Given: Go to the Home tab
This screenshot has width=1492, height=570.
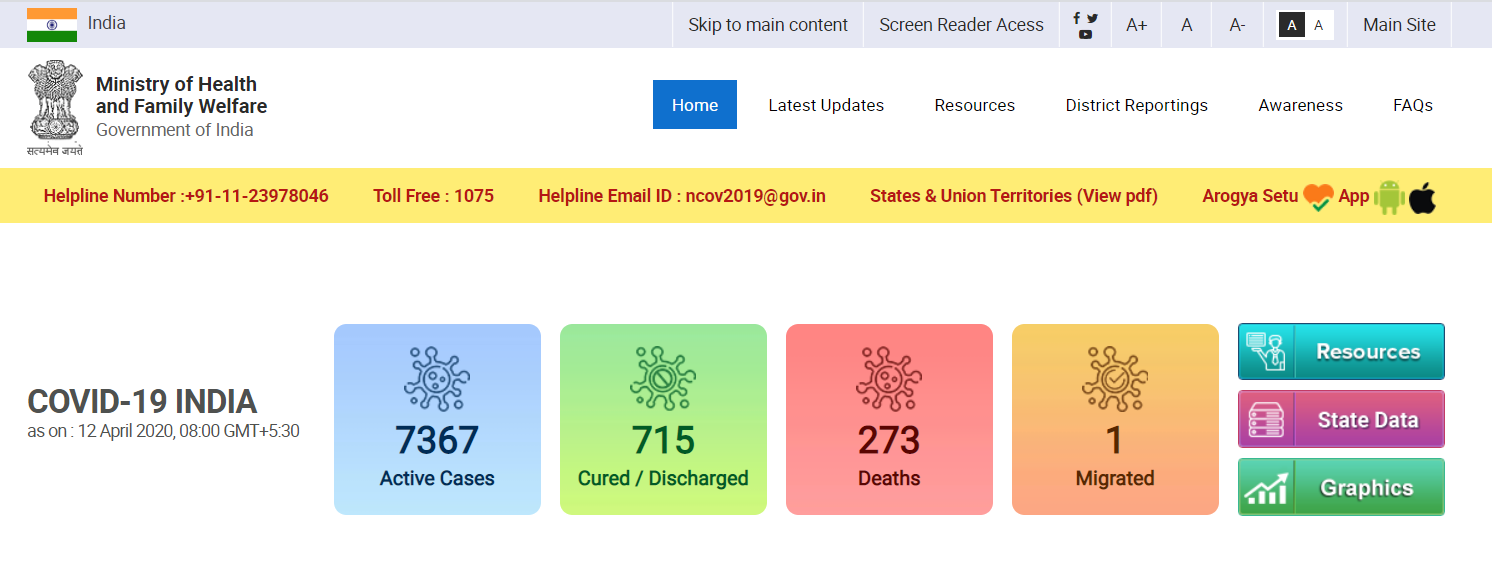Looking at the screenshot, I should tap(695, 105).
